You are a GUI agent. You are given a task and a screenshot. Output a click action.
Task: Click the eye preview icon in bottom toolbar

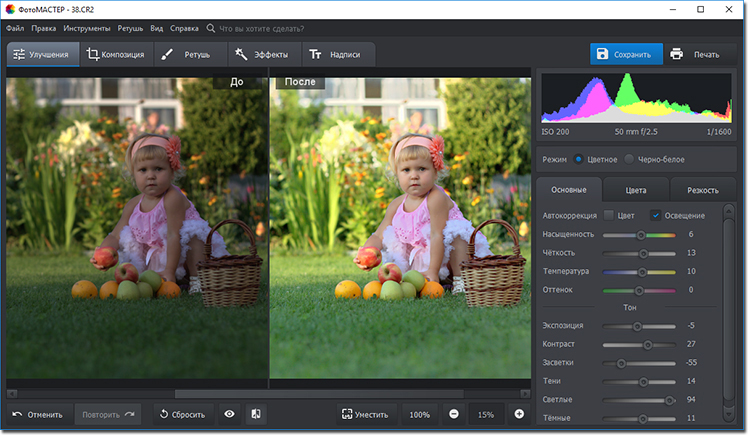click(229, 414)
